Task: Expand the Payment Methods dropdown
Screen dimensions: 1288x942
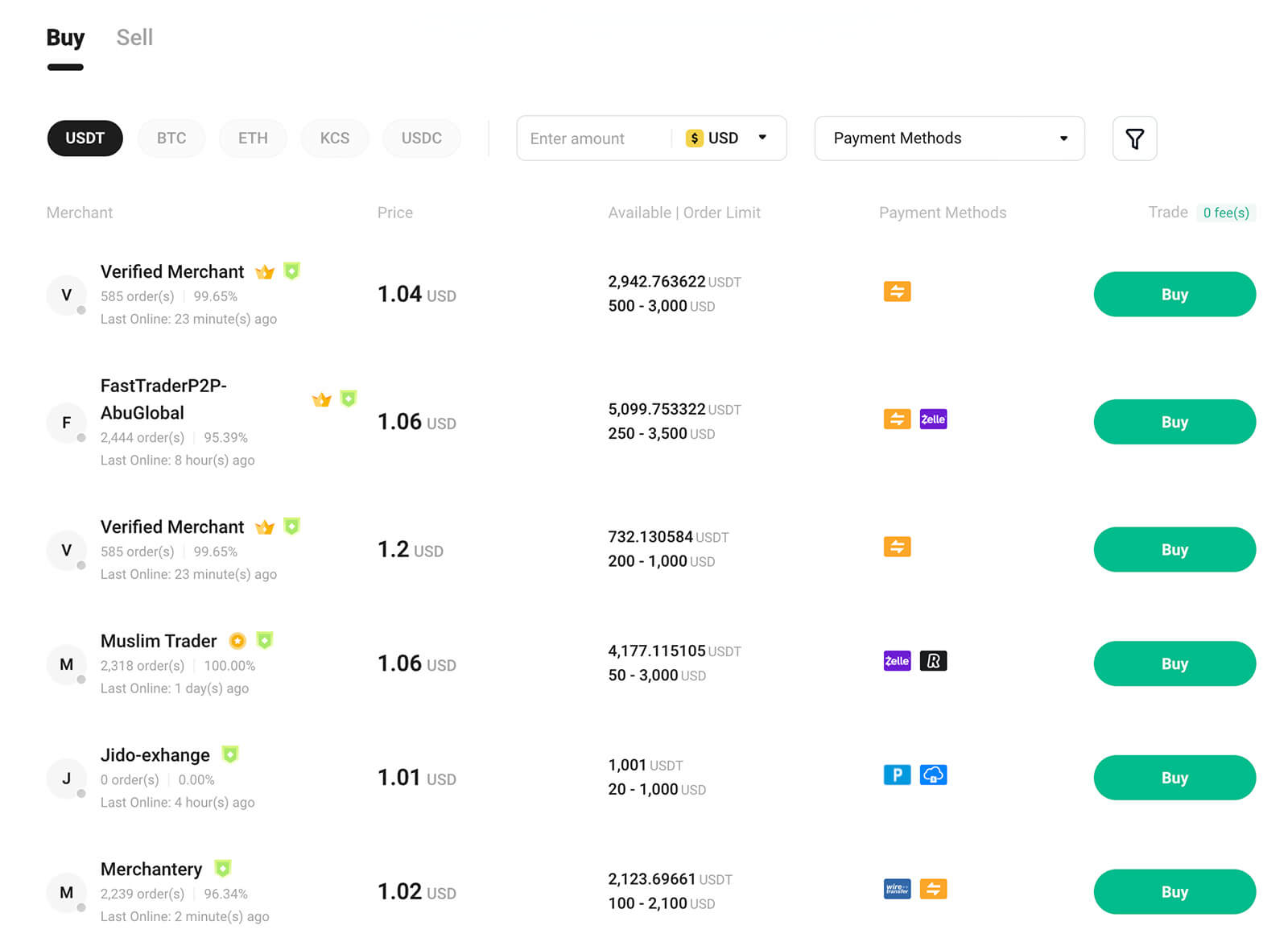Action: pyautogui.click(x=948, y=138)
